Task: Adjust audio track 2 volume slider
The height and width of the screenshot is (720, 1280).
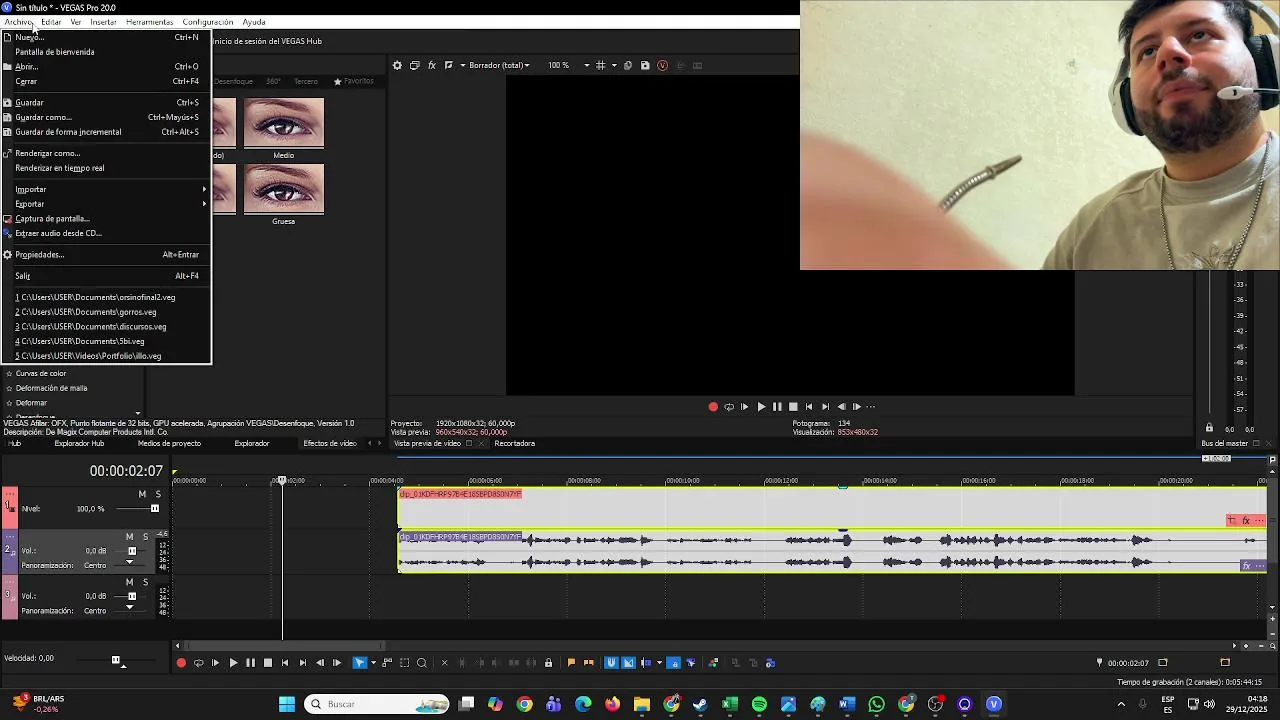Action: (x=130, y=551)
